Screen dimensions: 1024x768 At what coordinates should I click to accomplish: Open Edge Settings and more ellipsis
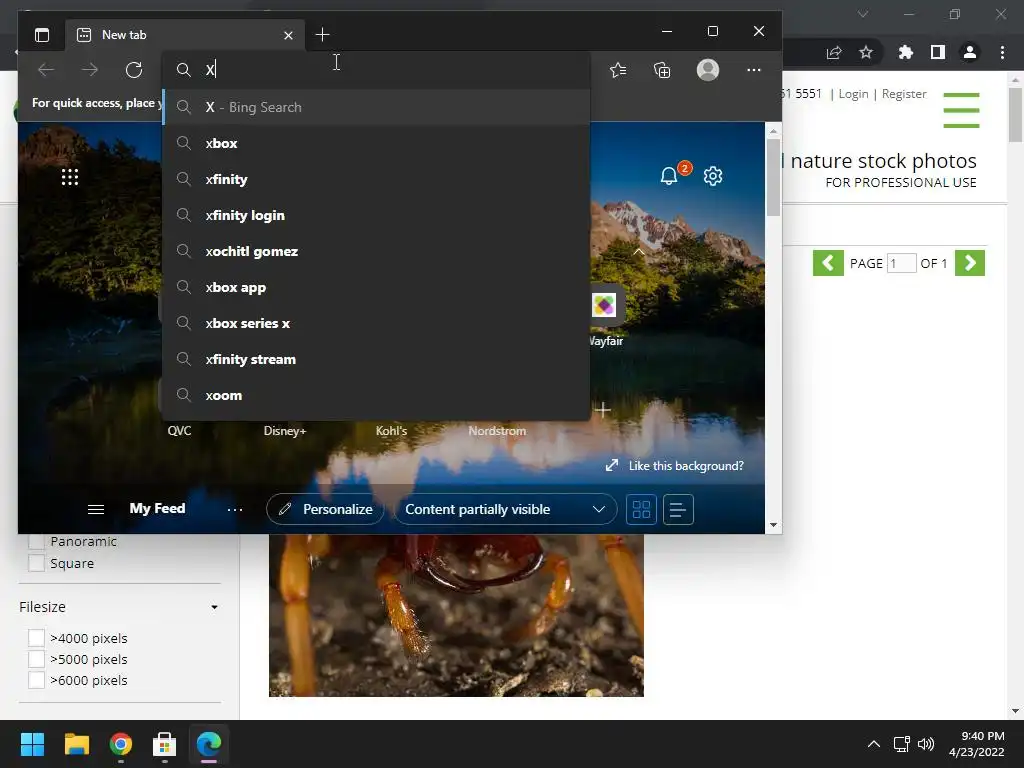[x=754, y=70]
